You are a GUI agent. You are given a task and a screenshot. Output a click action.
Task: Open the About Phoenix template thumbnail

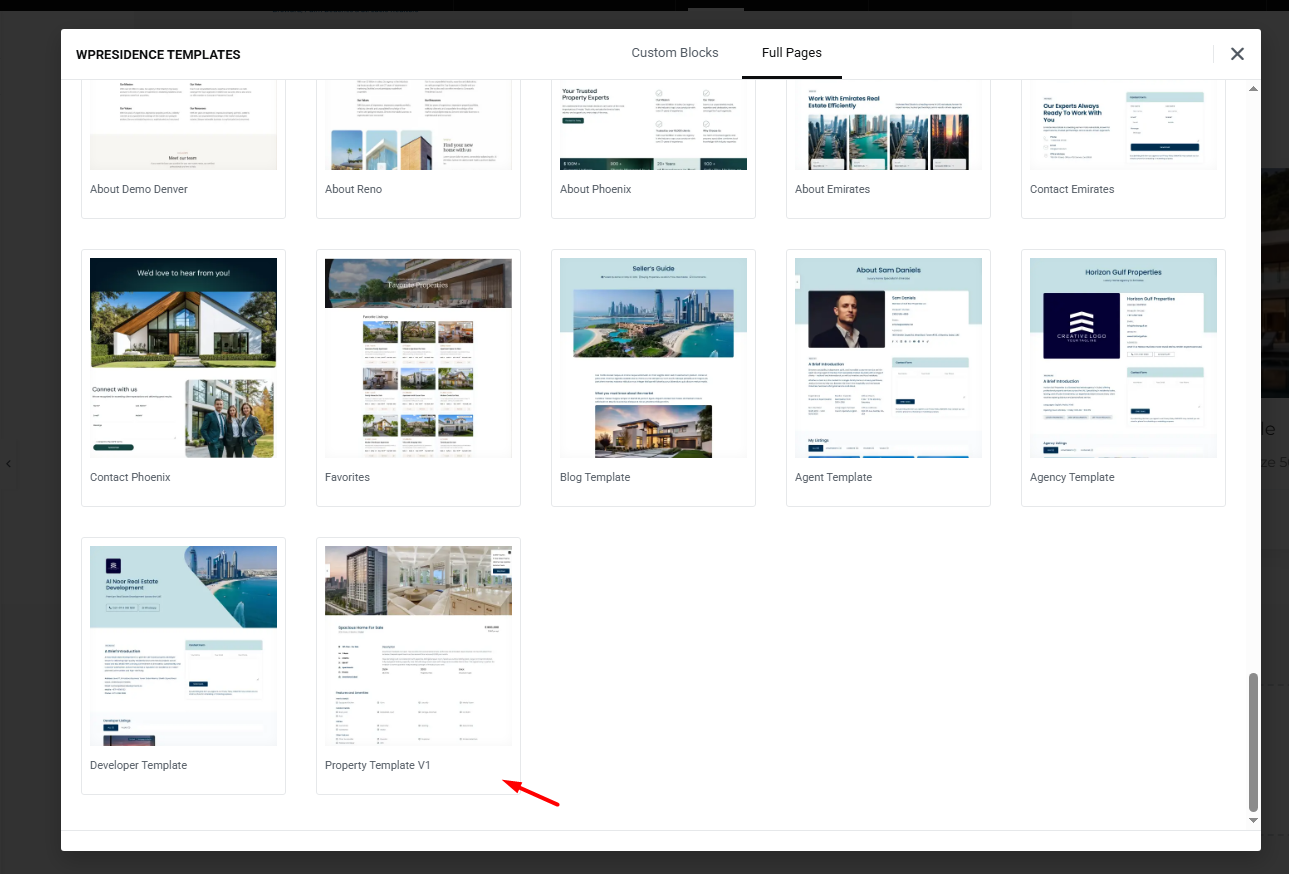[x=653, y=125]
